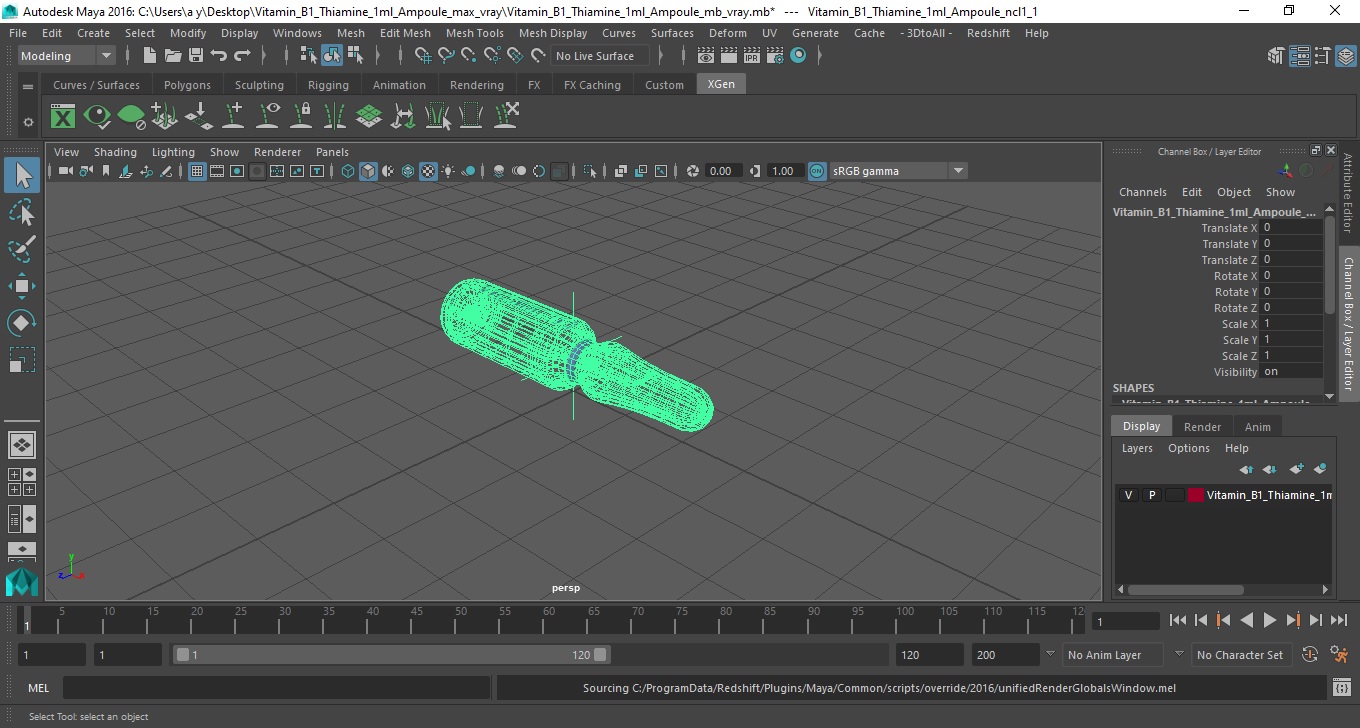Click the red layer color swatch
Viewport: 1360px width, 728px height.
[x=1195, y=495]
